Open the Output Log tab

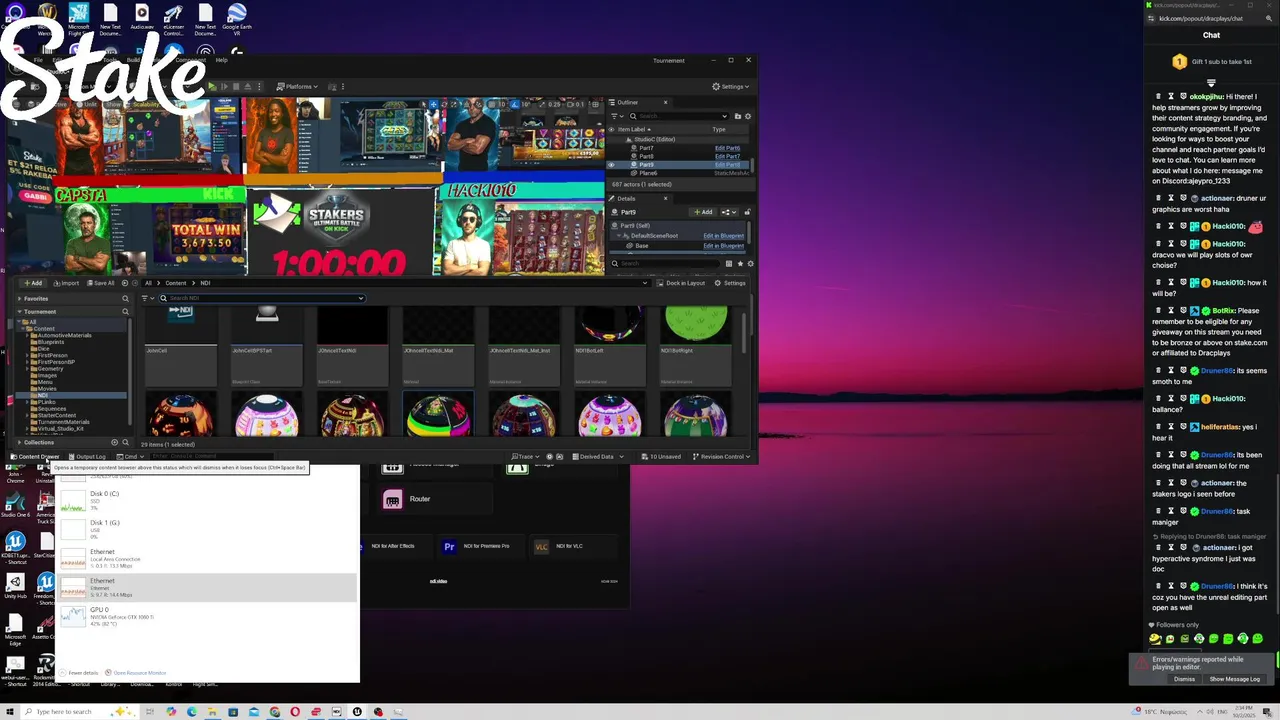pyautogui.click(x=88, y=456)
